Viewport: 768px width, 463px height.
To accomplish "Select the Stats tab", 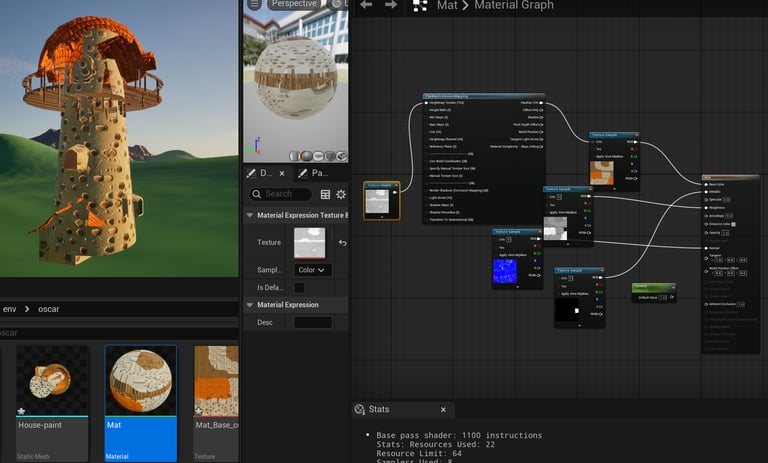I will (x=379, y=410).
